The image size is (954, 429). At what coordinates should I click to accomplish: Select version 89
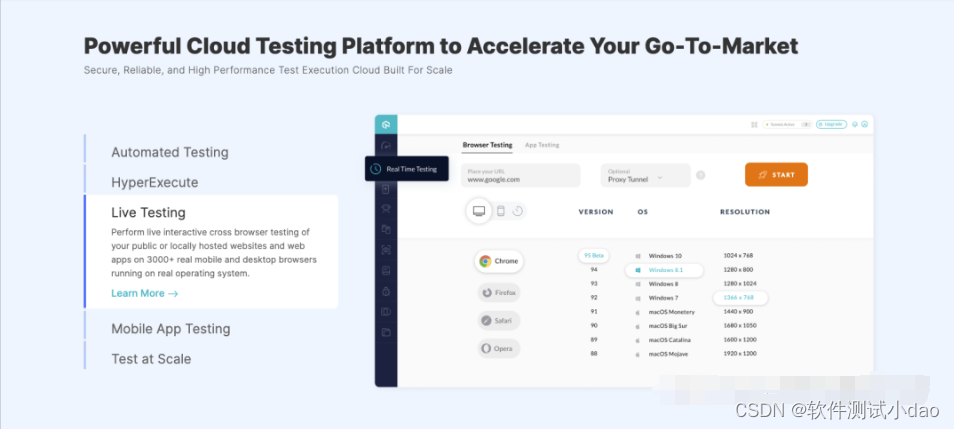click(594, 340)
